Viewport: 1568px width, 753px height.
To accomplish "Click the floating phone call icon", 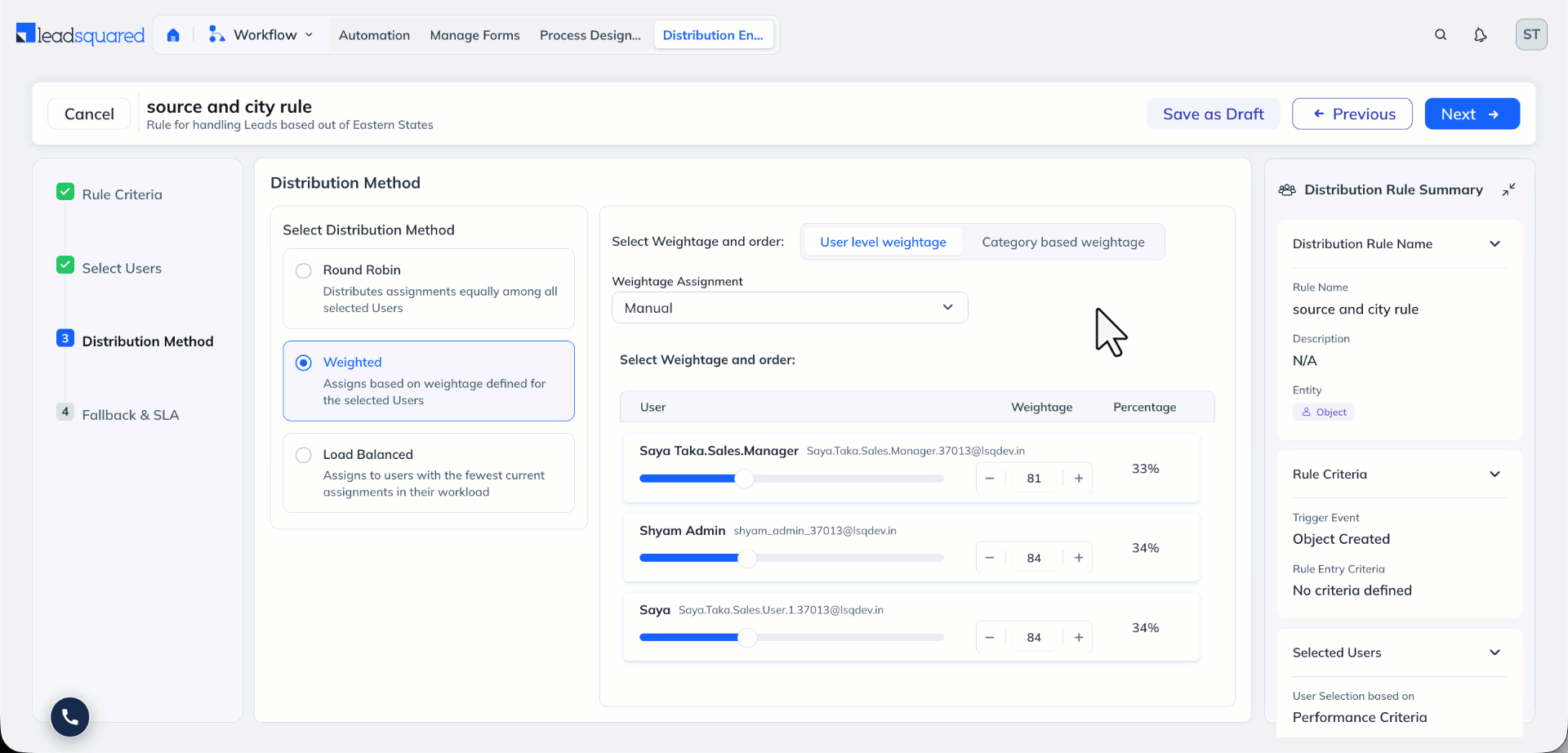I will coord(70,717).
